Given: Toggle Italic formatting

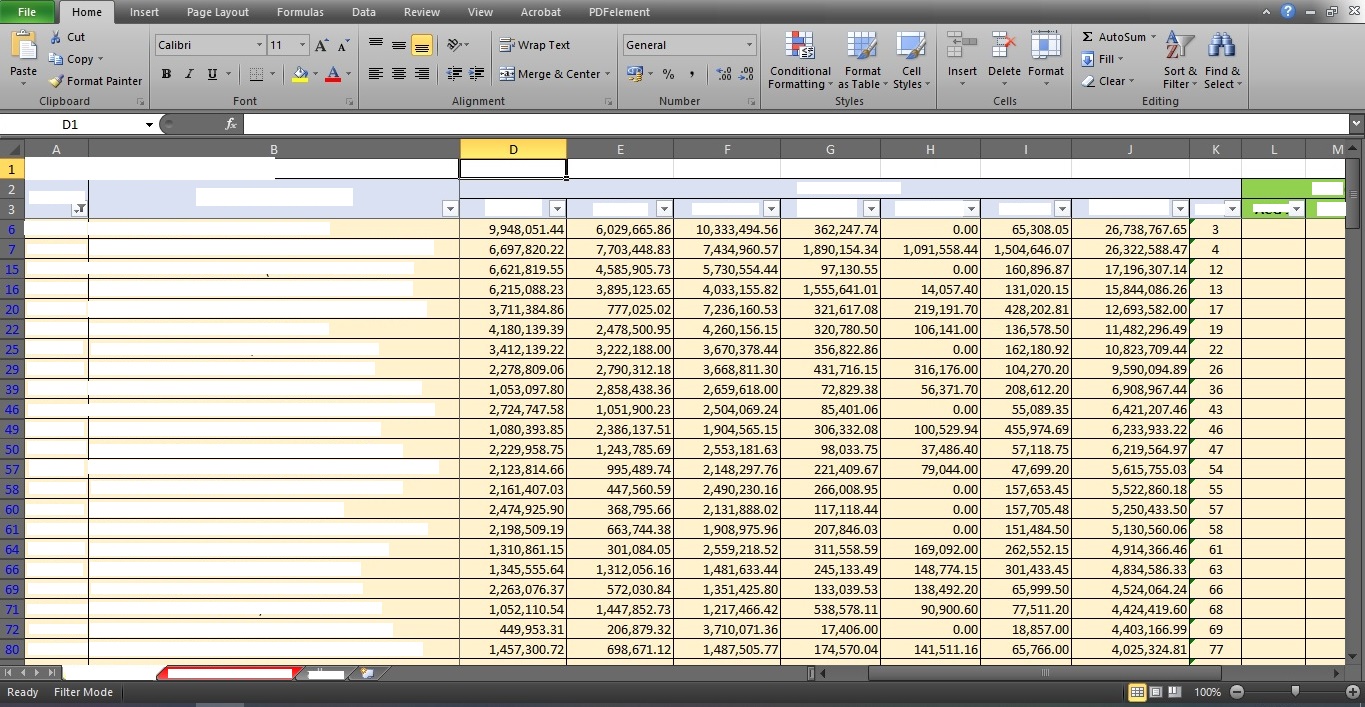Looking at the screenshot, I should point(189,74).
